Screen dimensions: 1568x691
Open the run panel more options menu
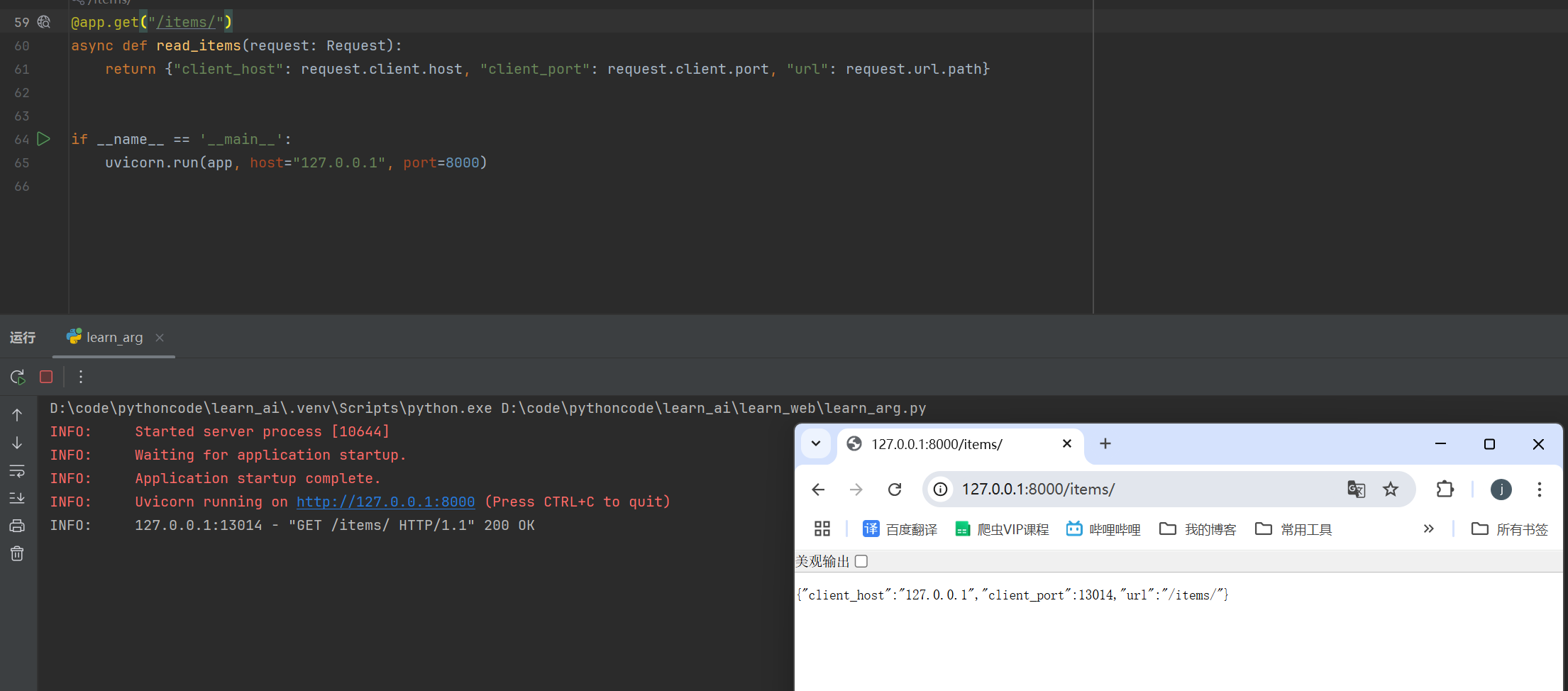81,377
